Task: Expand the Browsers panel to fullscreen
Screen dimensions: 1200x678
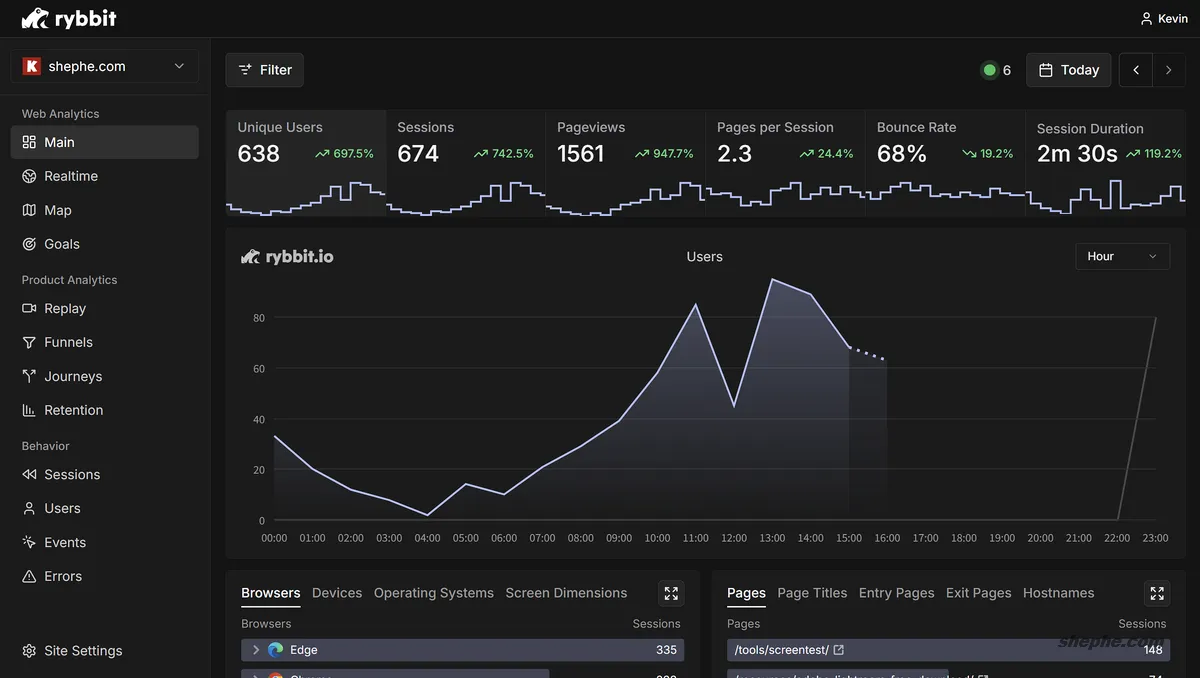Action: click(x=670, y=592)
